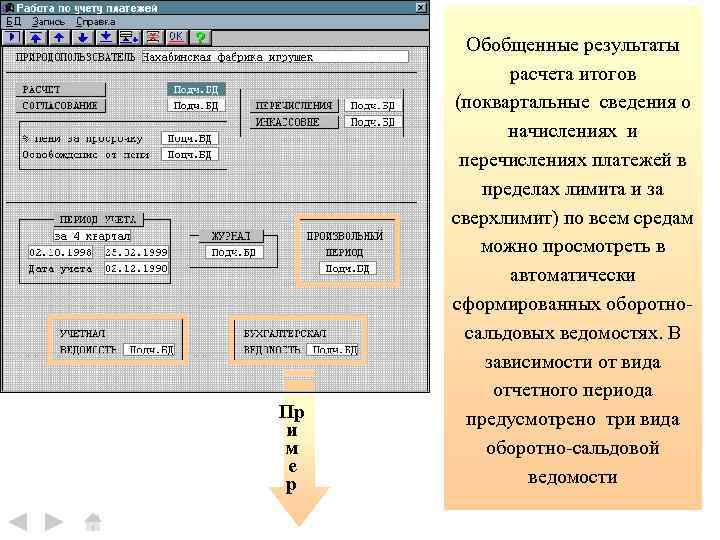Select highlighted Подч.БД field beside РАСЧЕТ
Screen dimensions: 720x540
coord(196,90)
